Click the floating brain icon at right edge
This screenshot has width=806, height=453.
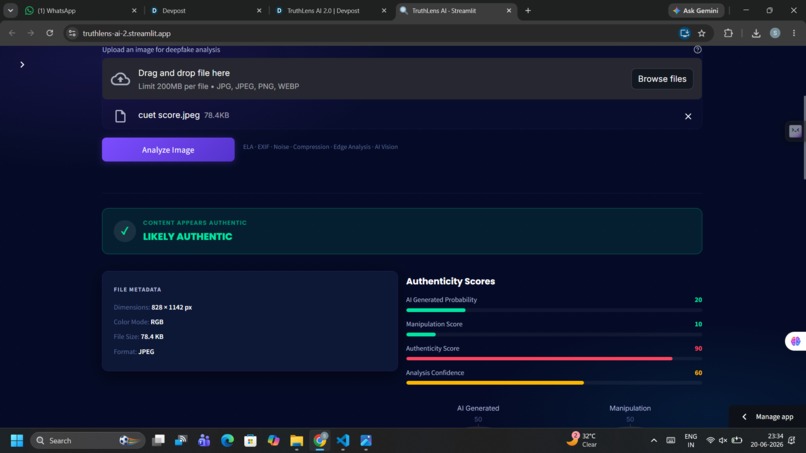pos(796,341)
